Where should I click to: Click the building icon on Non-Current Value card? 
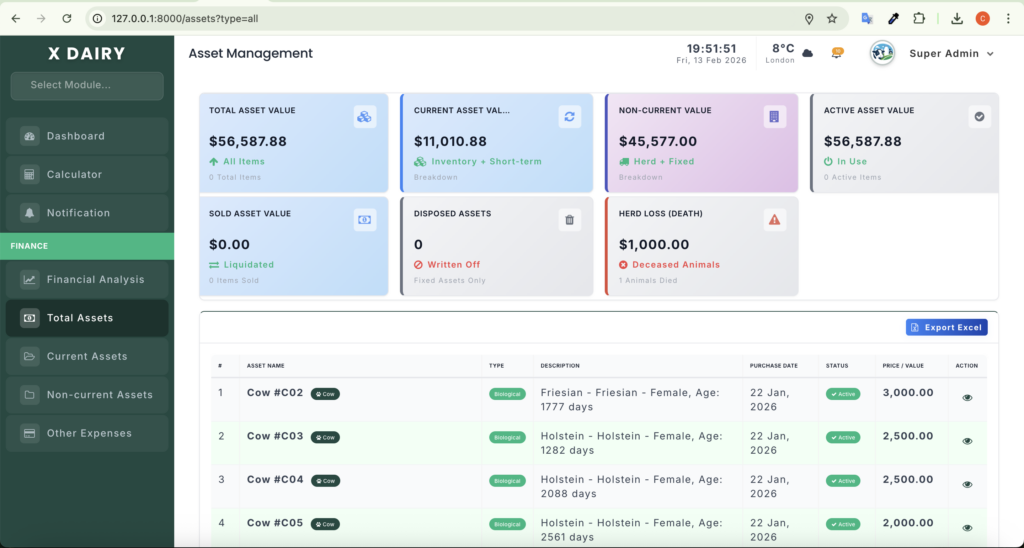coord(773,117)
